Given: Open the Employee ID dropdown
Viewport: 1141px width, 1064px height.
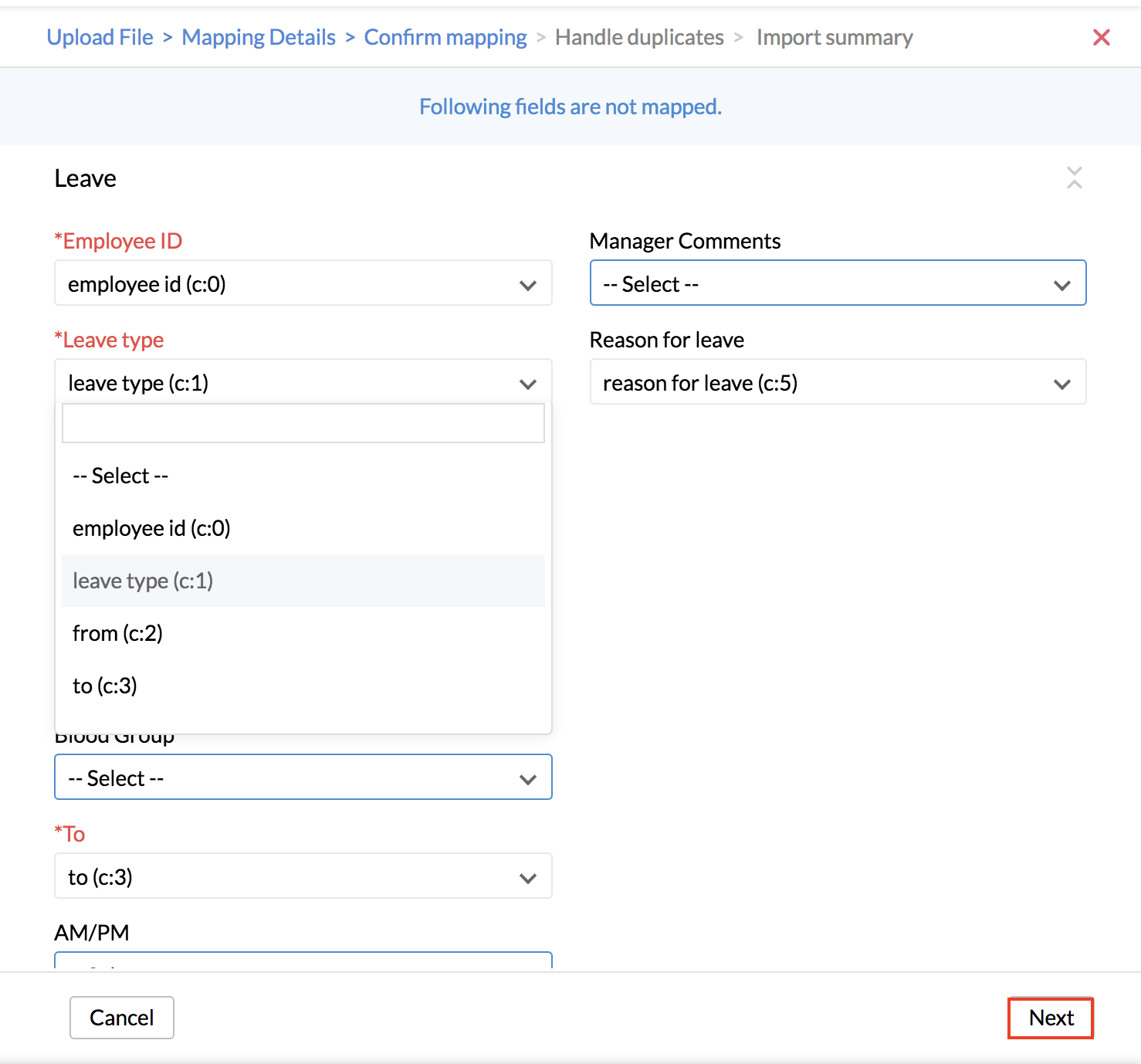Looking at the screenshot, I should click(303, 283).
